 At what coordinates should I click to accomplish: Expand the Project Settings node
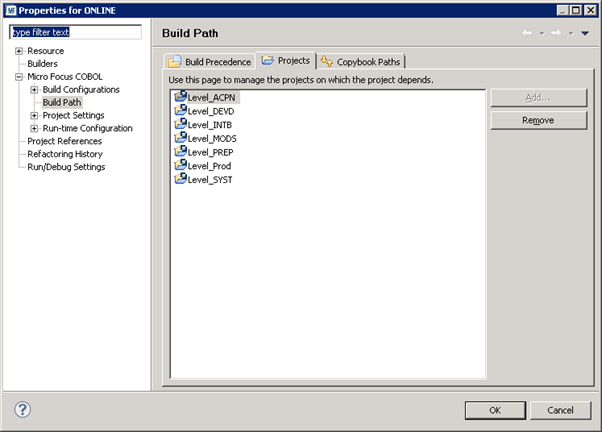click(34, 116)
